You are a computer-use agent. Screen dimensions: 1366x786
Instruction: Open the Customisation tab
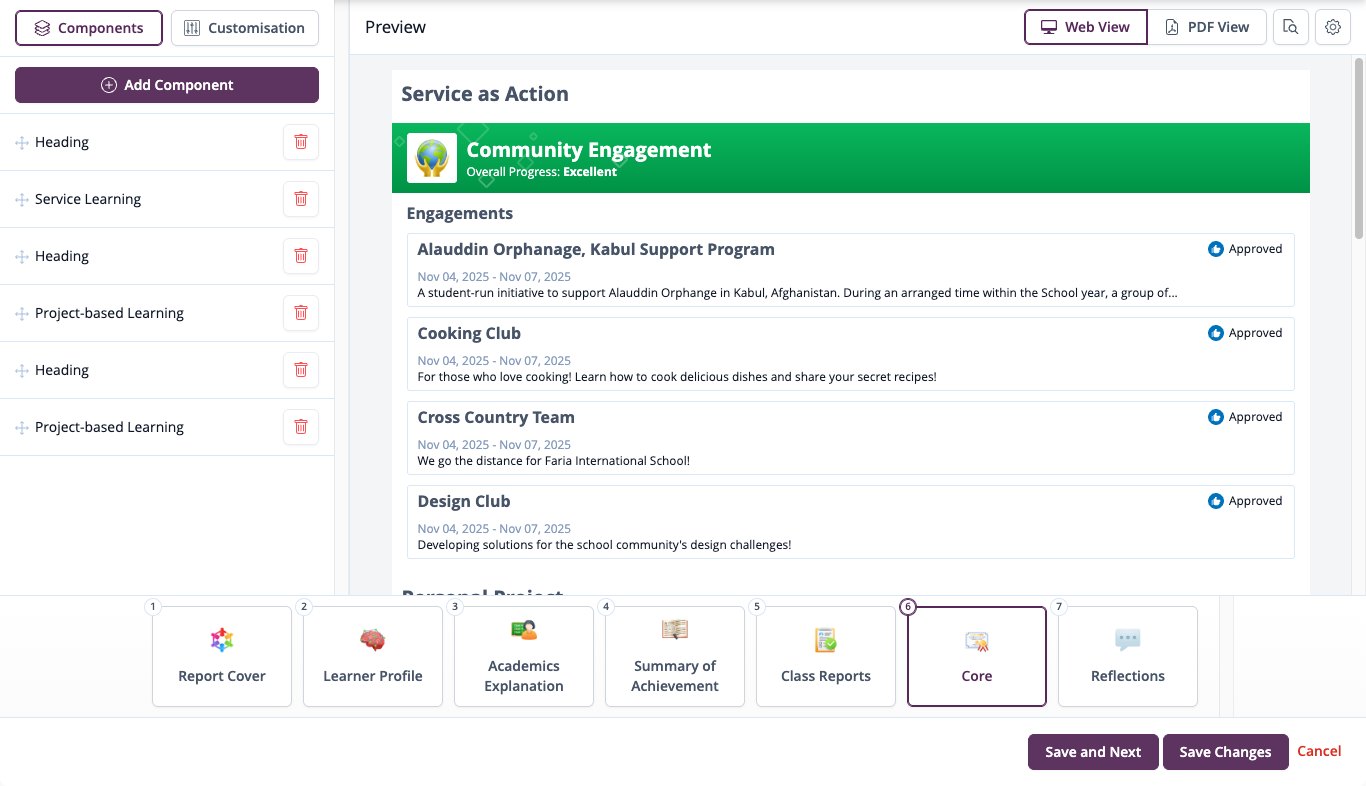[x=245, y=28]
